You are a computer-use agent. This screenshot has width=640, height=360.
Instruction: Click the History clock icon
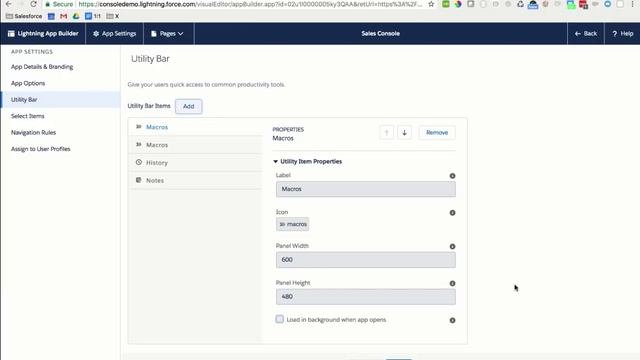coord(139,162)
